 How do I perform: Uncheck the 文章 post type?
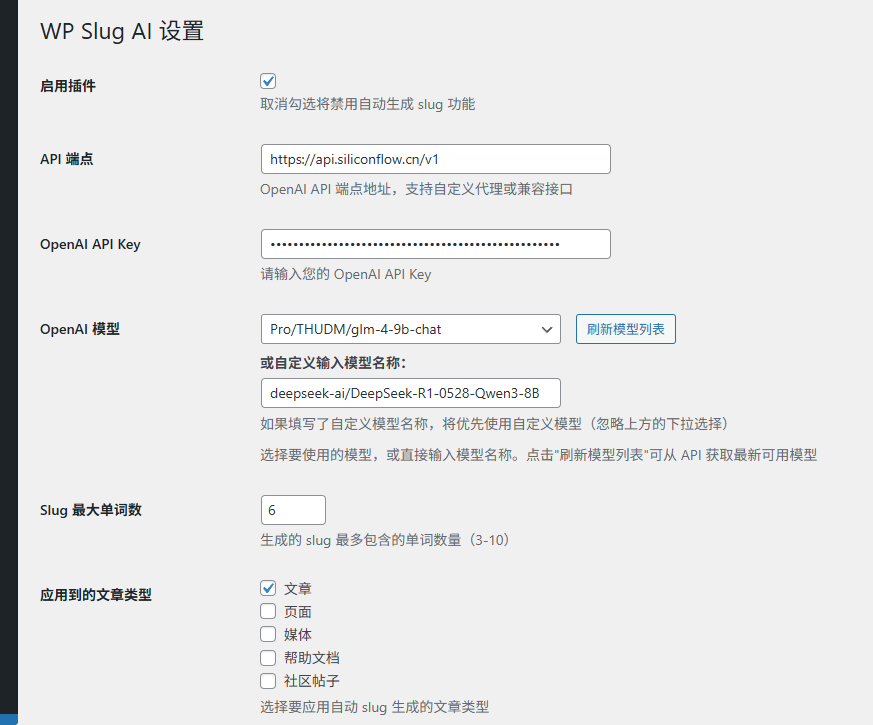(268, 588)
